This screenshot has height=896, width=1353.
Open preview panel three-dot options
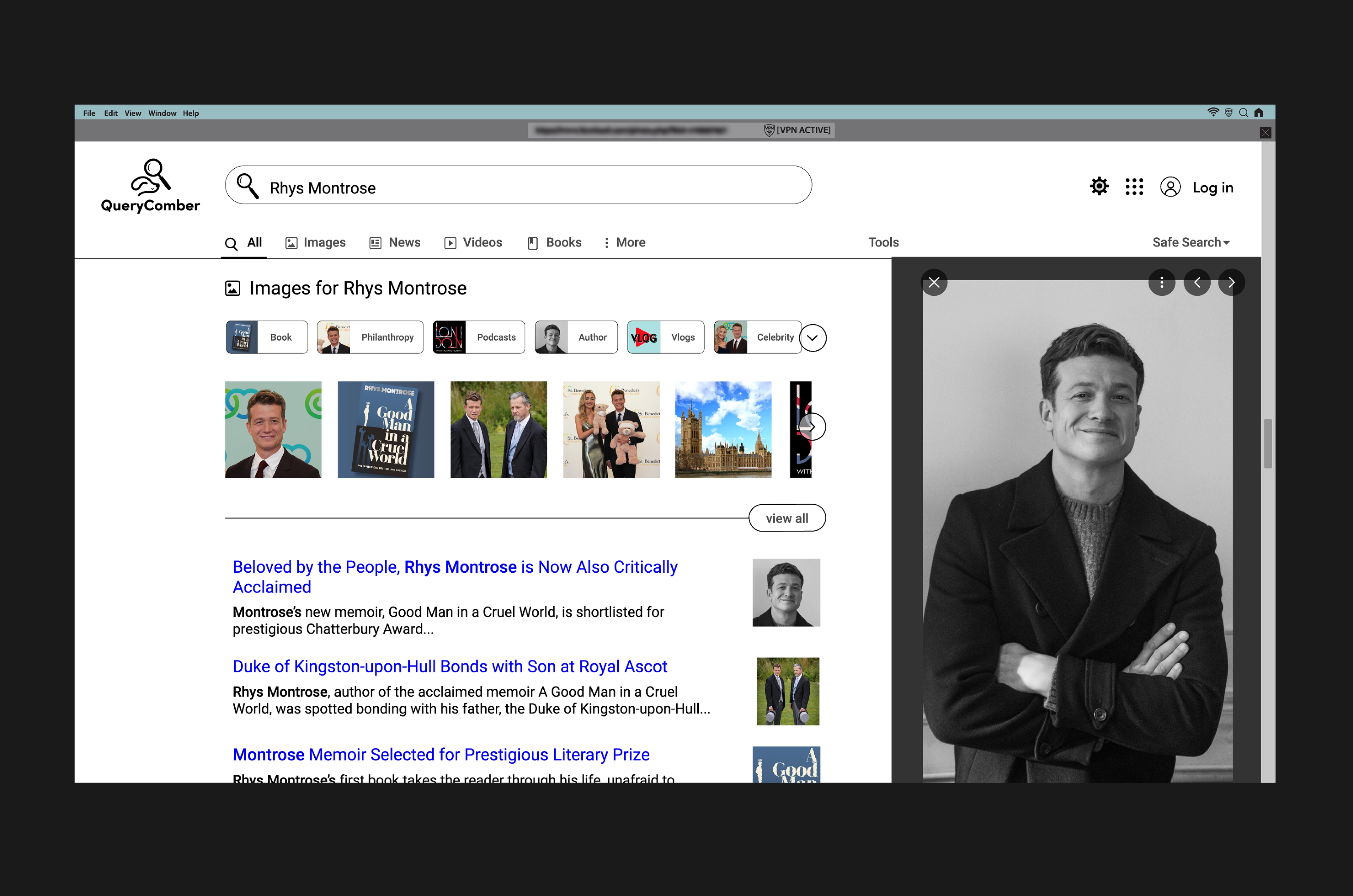pos(1162,282)
